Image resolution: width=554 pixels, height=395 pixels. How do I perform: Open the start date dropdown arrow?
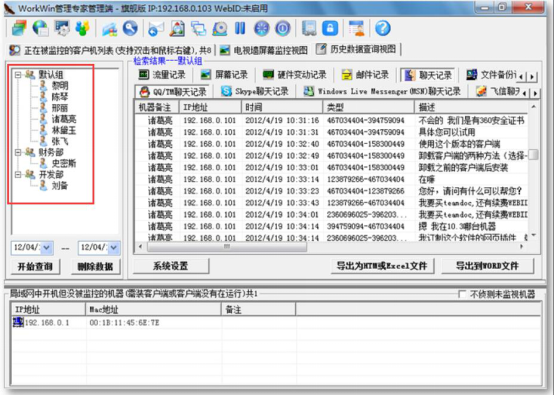[47, 248]
